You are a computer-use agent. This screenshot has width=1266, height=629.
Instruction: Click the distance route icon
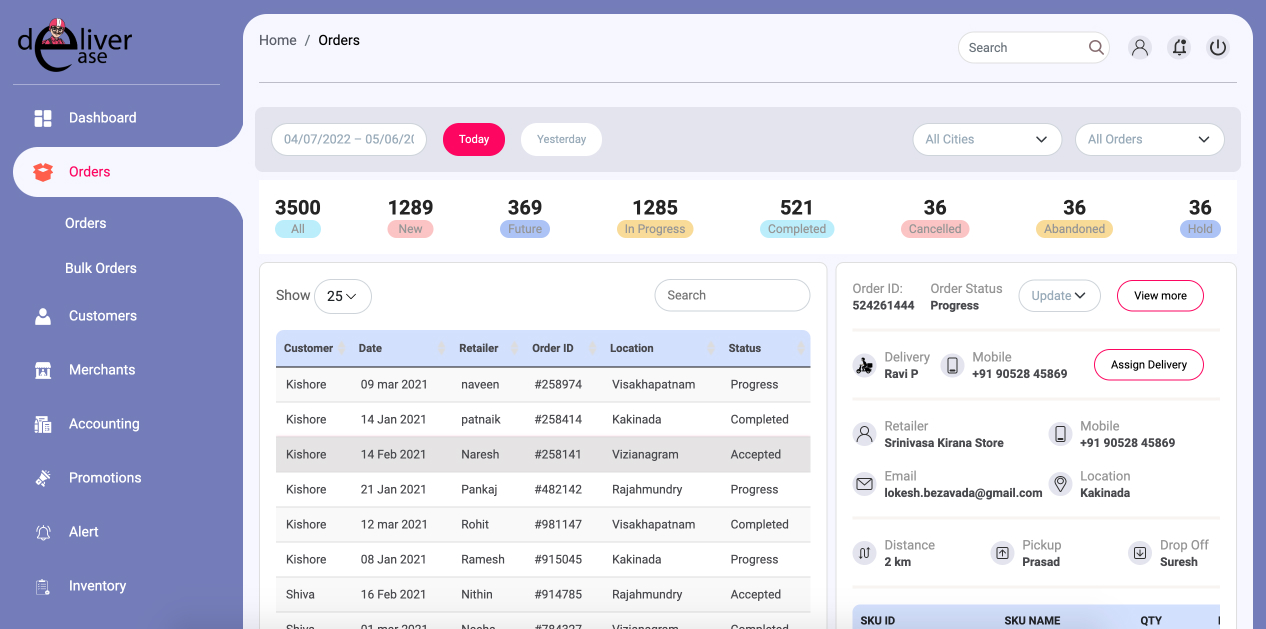pyautogui.click(x=864, y=553)
